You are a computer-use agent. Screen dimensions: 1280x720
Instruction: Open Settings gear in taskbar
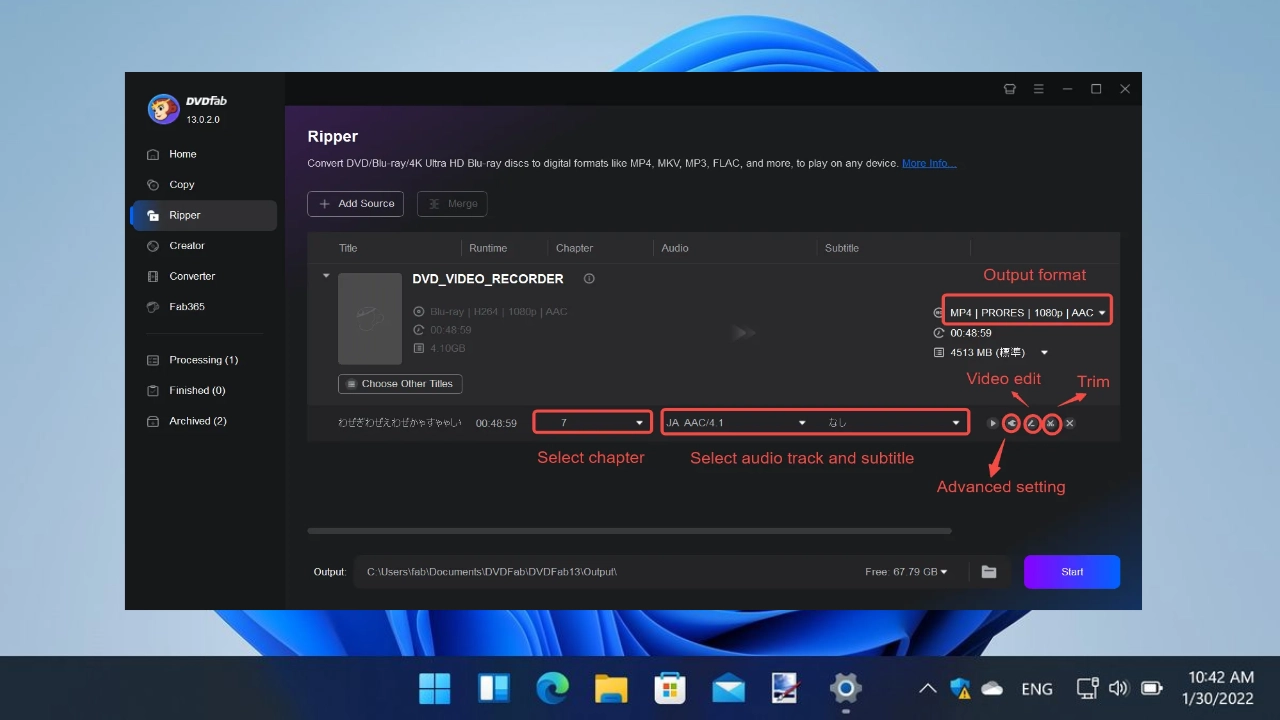tap(846, 688)
